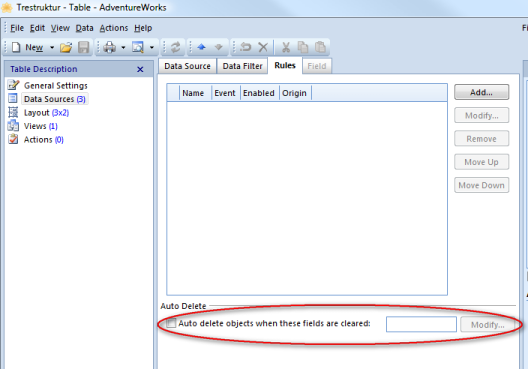Image resolution: width=528 pixels, height=369 pixels.
Task: Click the Cut scissors icon
Action: click(286, 47)
